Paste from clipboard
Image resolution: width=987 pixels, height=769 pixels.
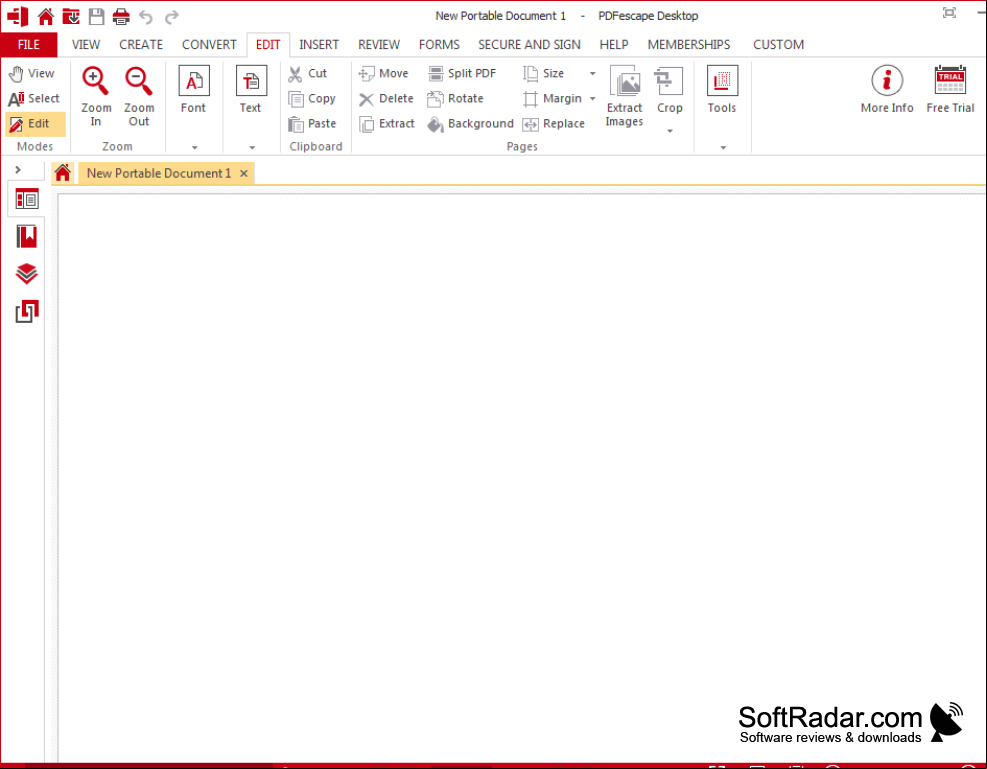pyautogui.click(x=312, y=124)
